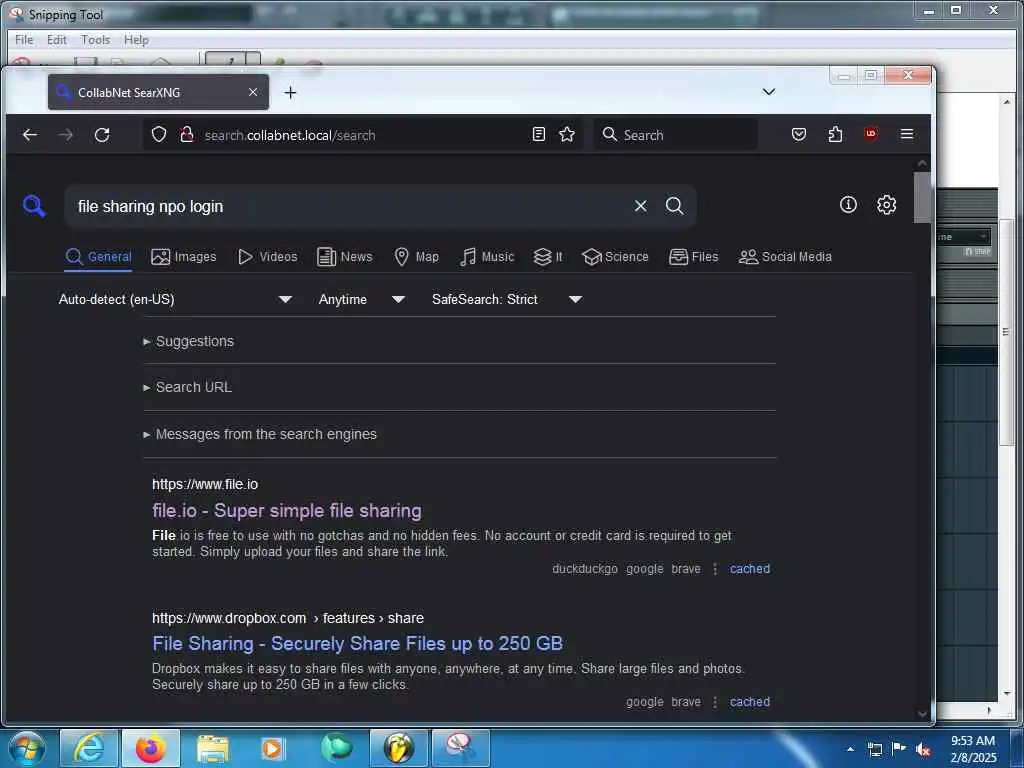Switch to the Videos category tab

268,257
